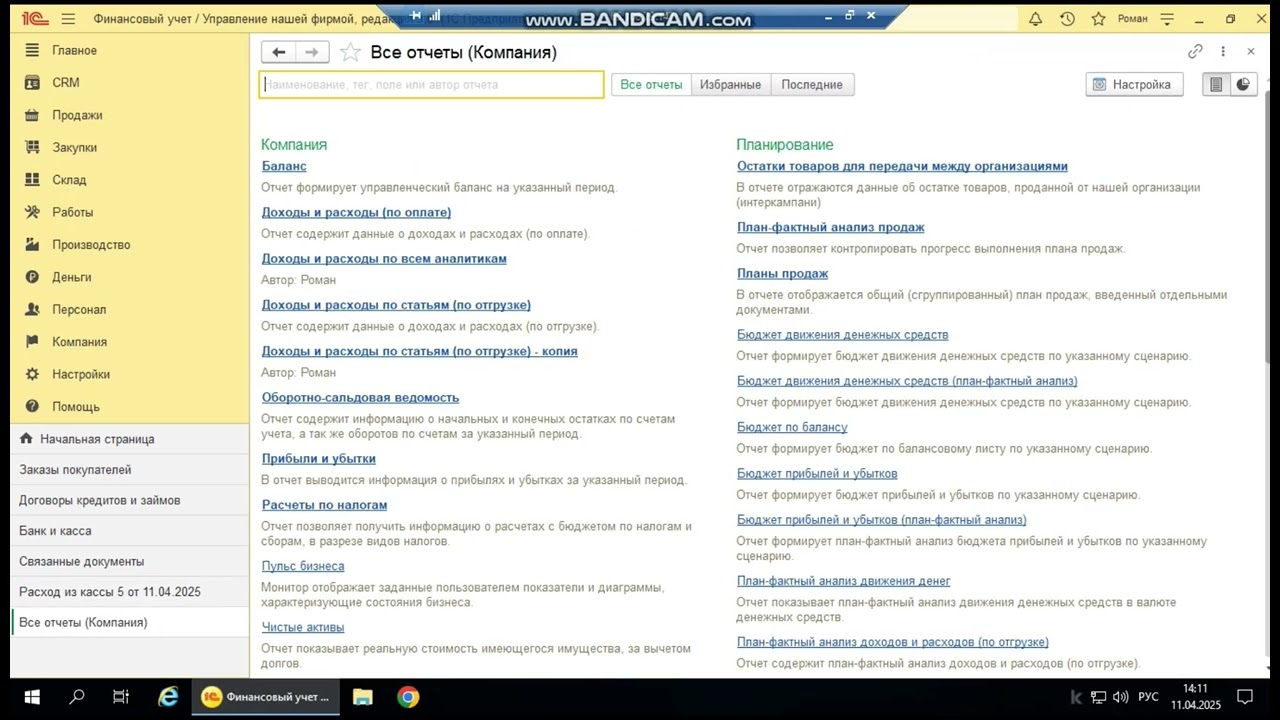
Task: Select the Избранные filter
Action: tap(730, 85)
